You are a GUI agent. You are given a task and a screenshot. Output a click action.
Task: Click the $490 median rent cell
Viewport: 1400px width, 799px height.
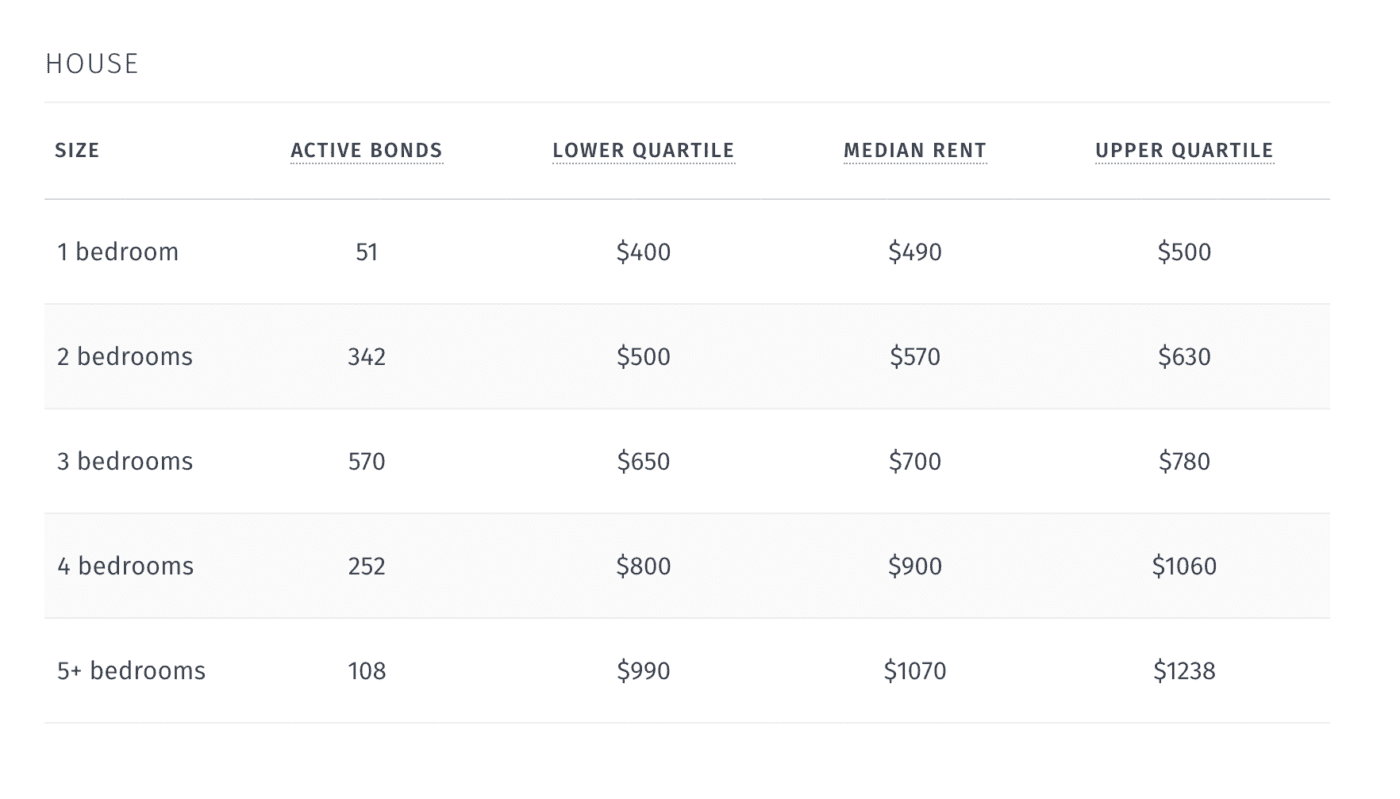(915, 252)
